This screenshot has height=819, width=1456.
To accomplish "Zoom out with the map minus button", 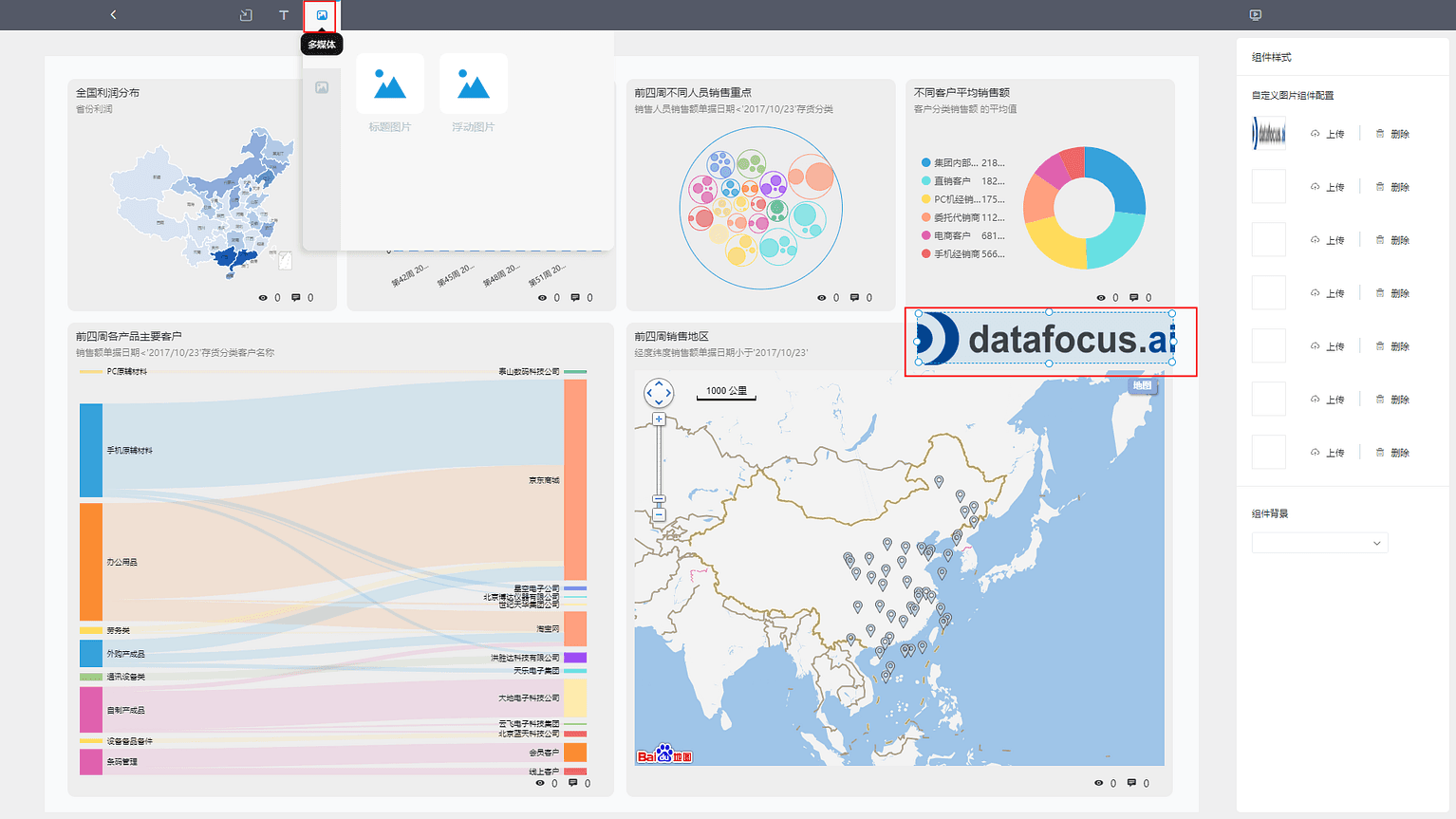I will pyautogui.click(x=659, y=515).
